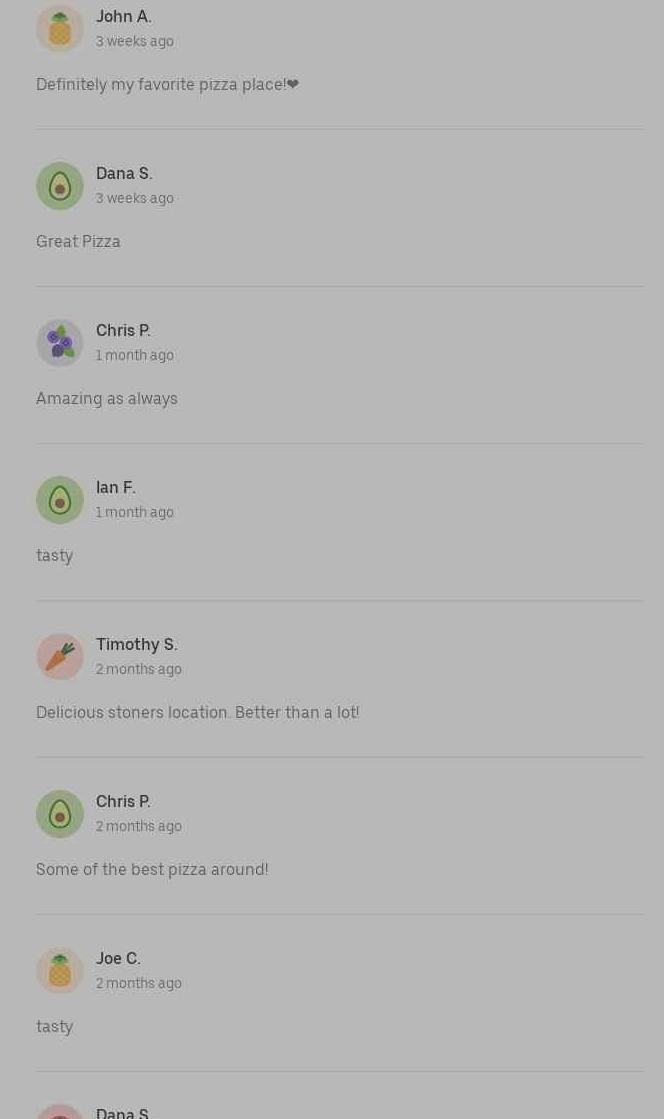Click Ian F.'s avocado avatar icon
This screenshot has height=1119, width=664.
[60, 500]
